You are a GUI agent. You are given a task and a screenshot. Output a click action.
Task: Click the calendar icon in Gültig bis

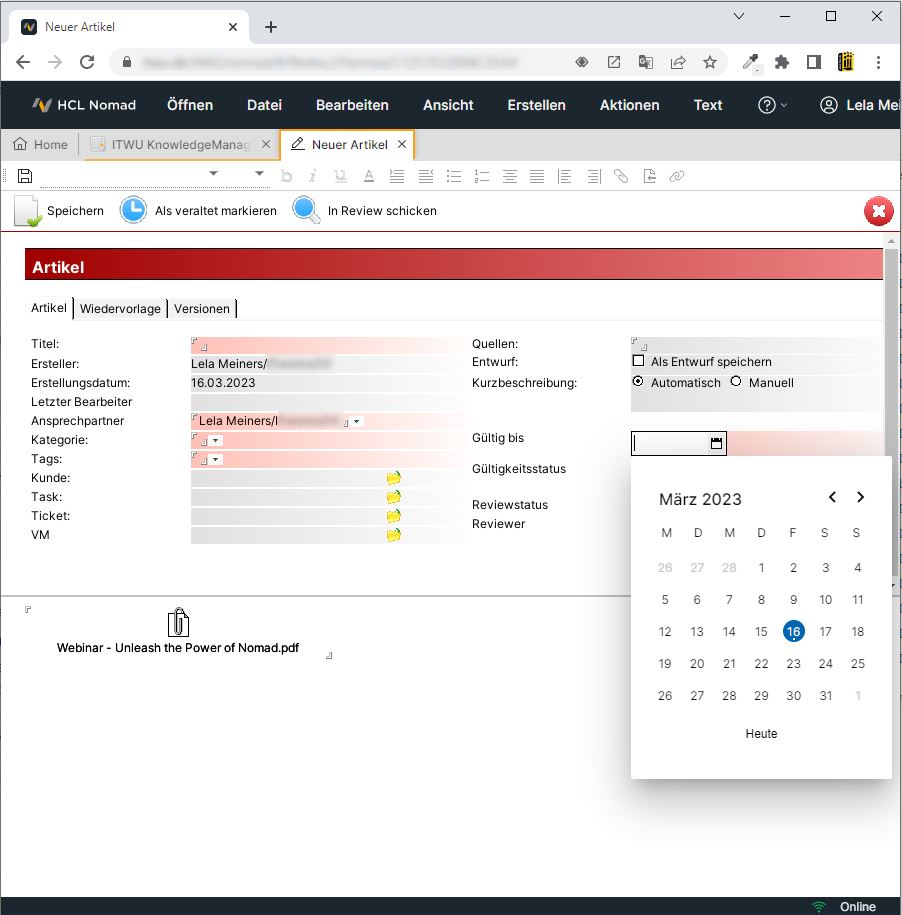pyautogui.click(x=716, y=443)
